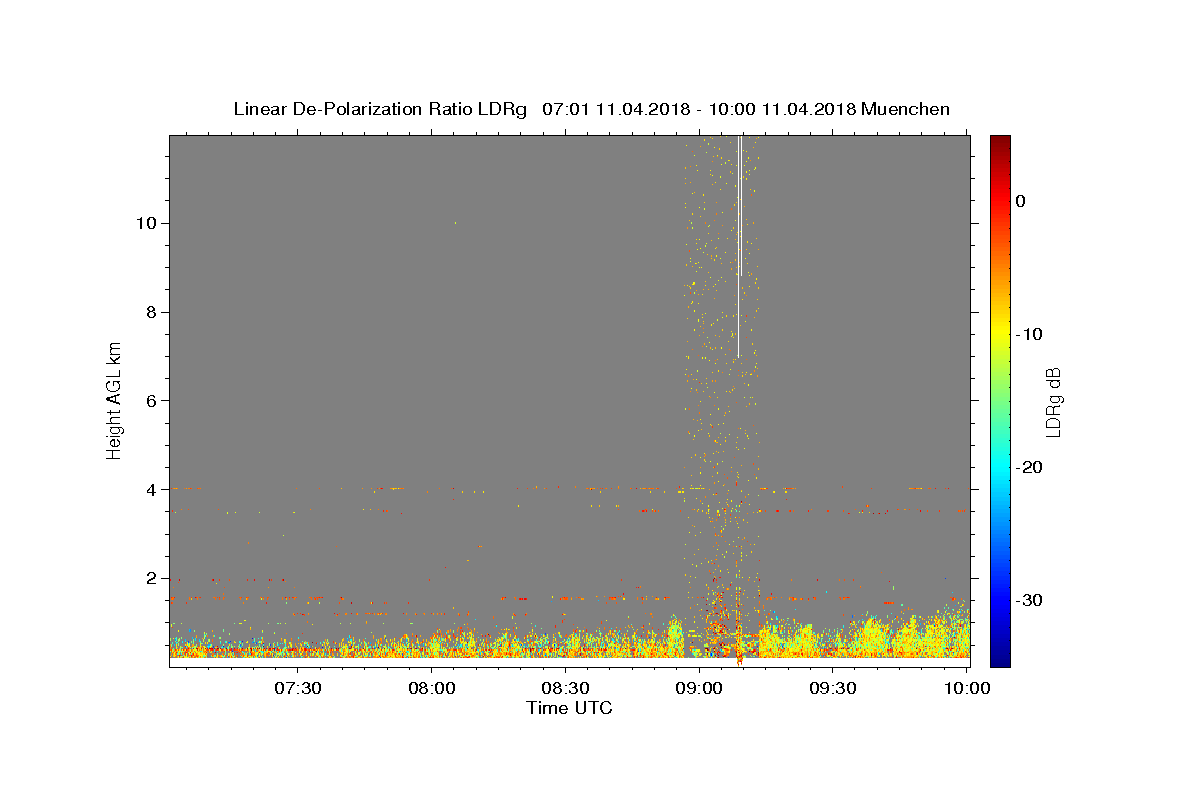
Task: Click the 07:30 time tick label
Action: (x=298, y=688)
